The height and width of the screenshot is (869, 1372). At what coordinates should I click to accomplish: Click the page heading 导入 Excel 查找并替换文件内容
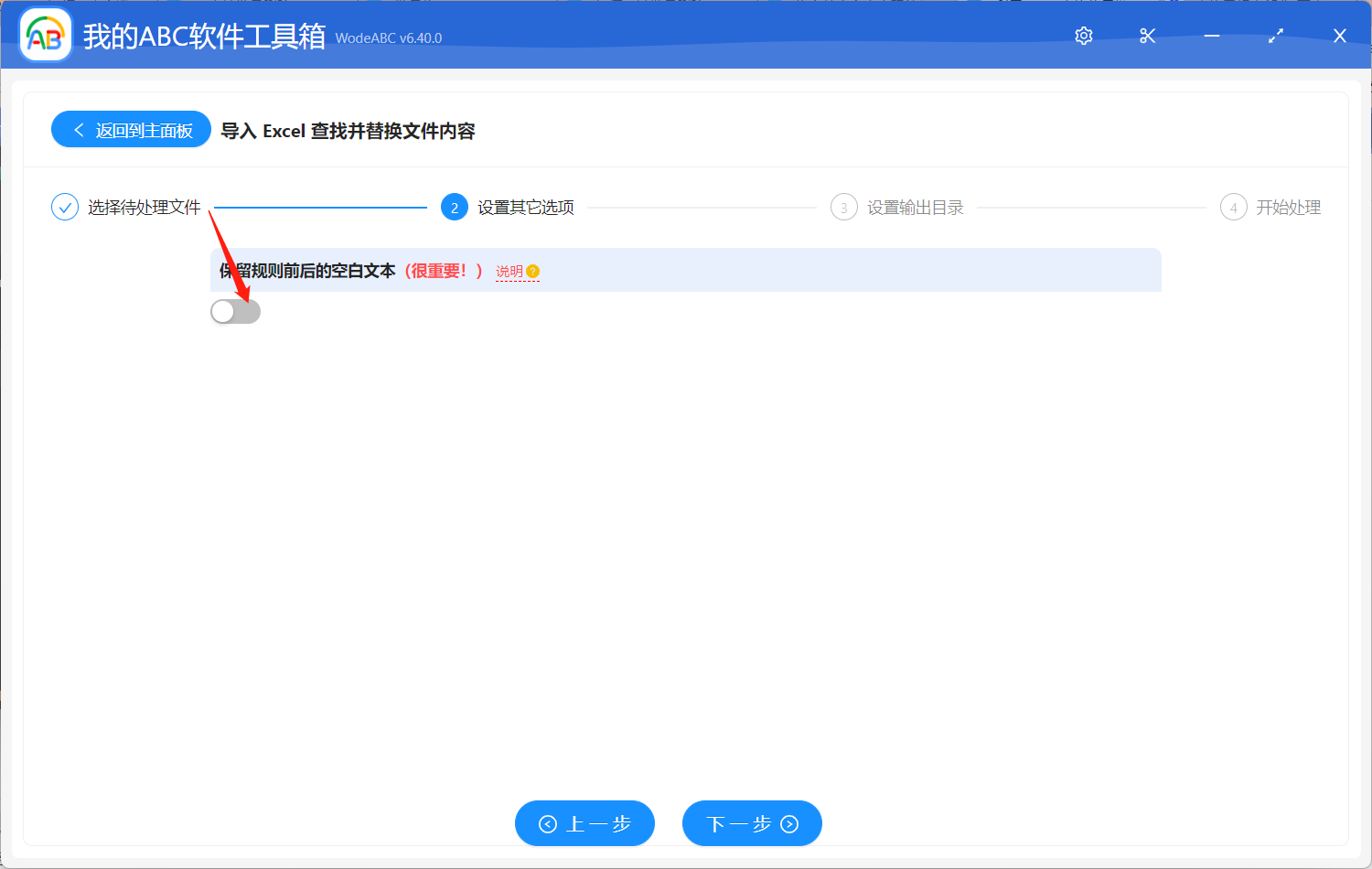point(349,131)
